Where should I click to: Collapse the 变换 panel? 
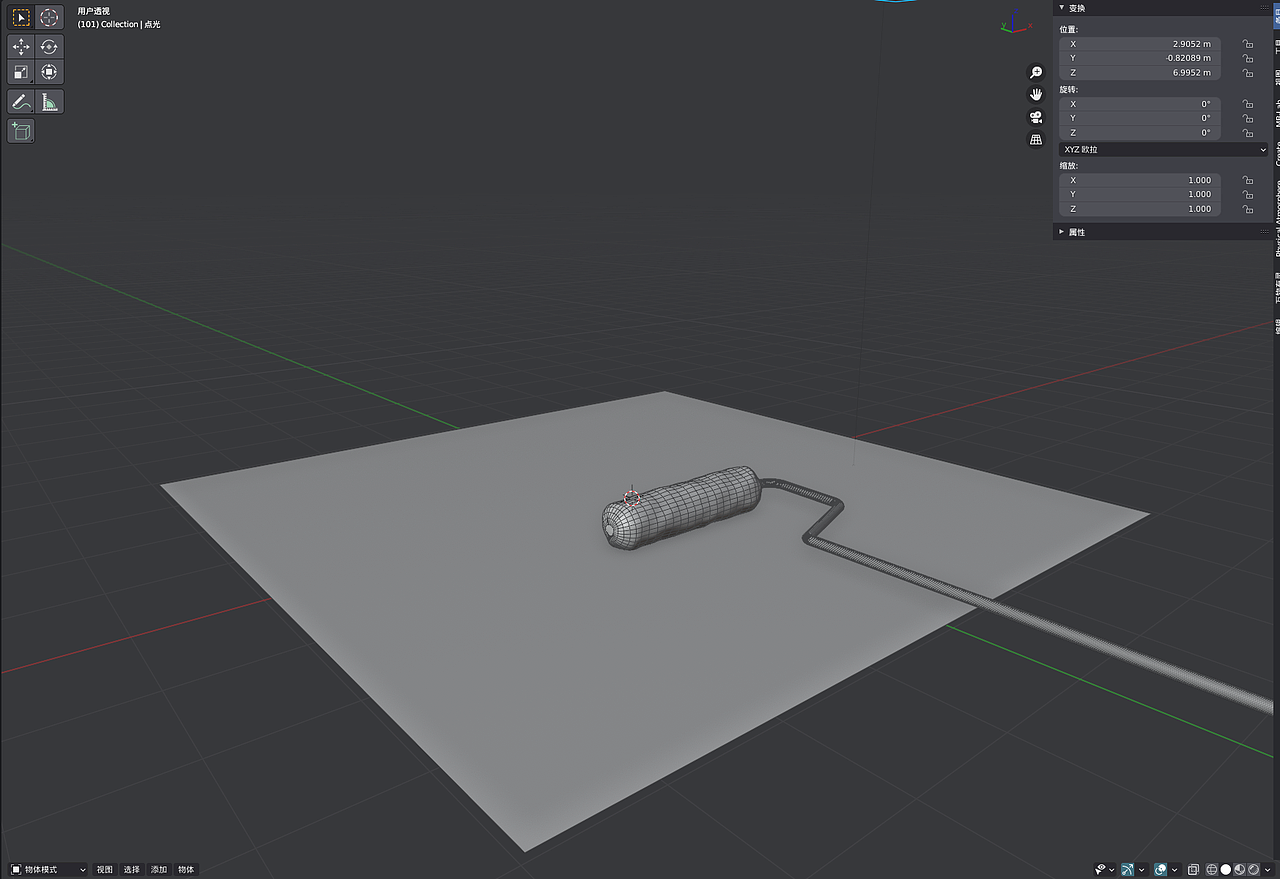(1062, 8)
